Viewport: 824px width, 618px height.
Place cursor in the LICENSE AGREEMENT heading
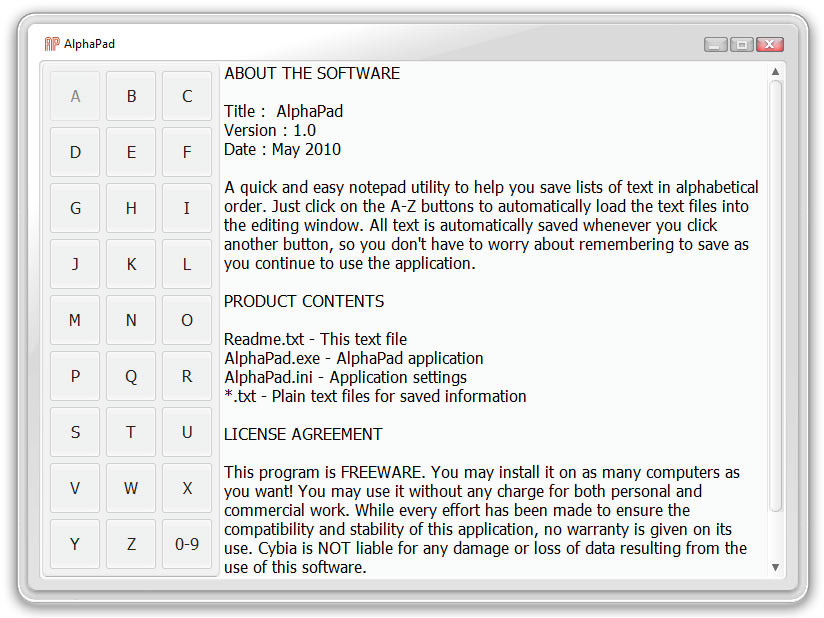tap(303, 434)
